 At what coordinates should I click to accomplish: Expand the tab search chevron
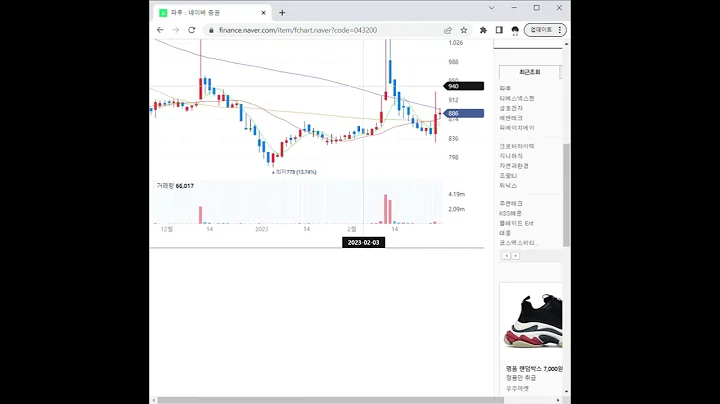tap(491, 8)
